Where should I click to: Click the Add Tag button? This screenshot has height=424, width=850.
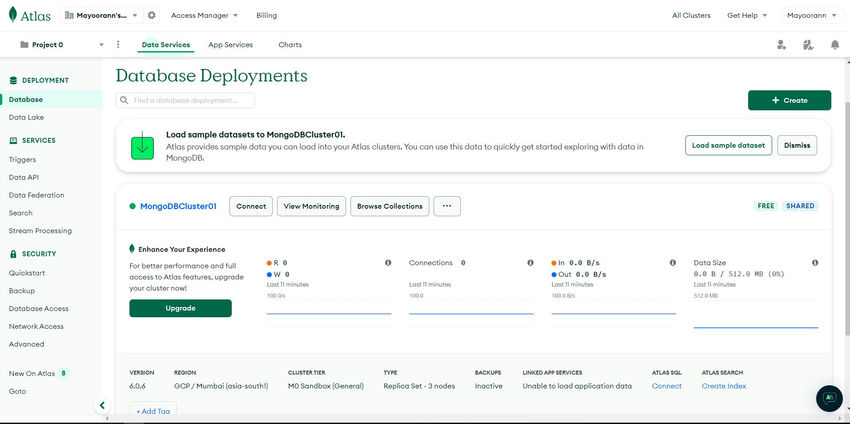[x=153, y=411]
